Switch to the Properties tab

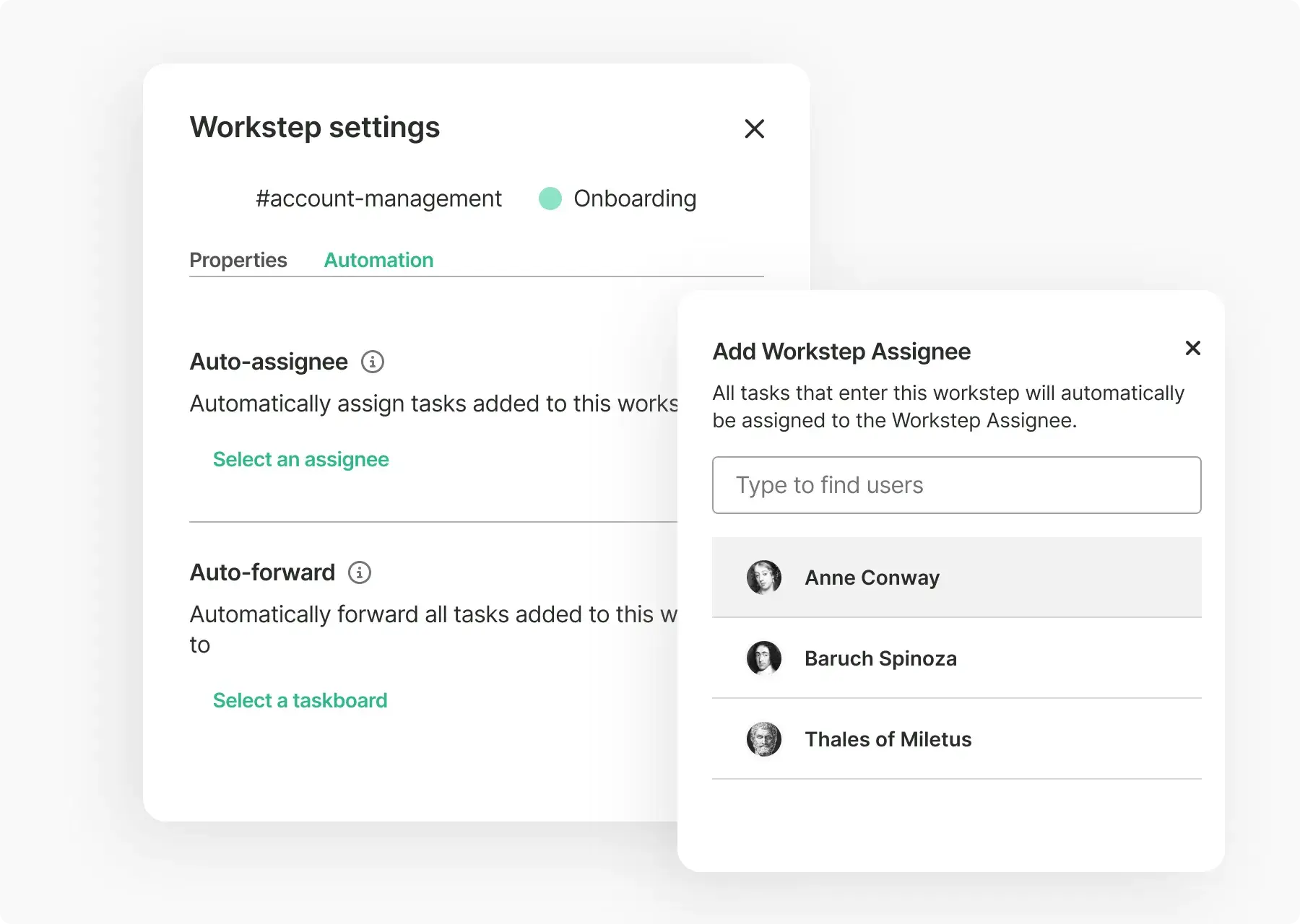click(x=238, y=260)
